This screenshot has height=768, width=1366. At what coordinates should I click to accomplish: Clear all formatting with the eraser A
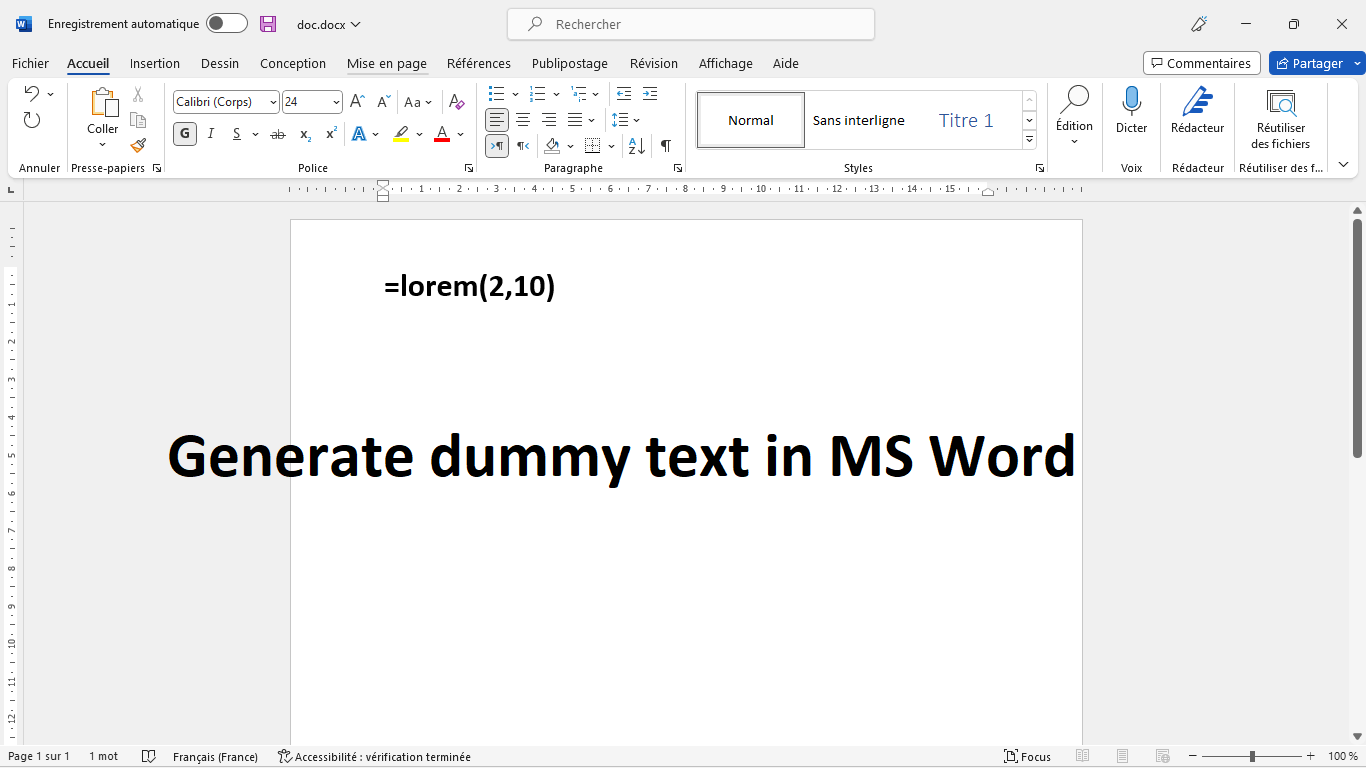(x=457, y=102)
